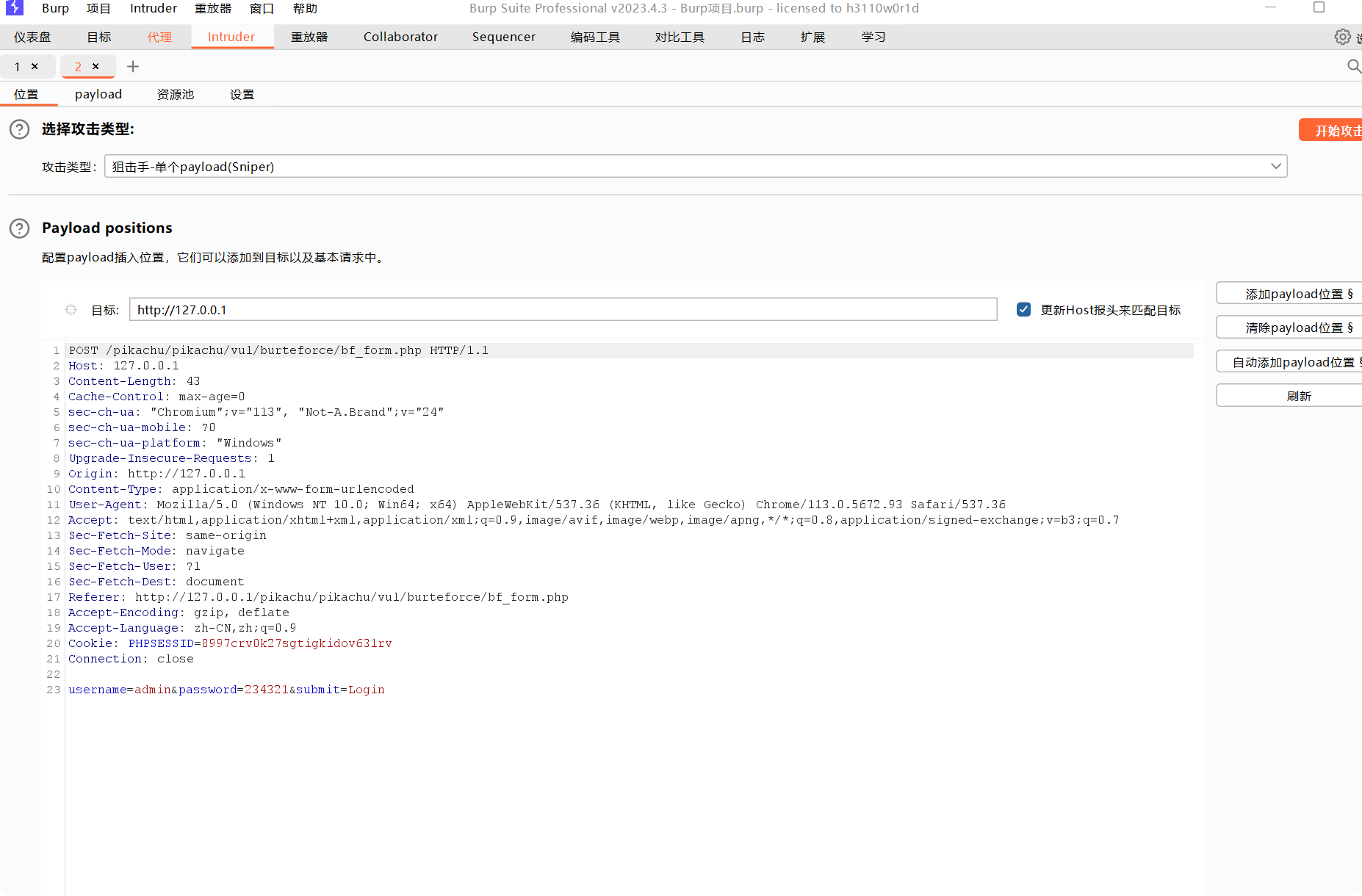Switch to 代理 tab
Image resolution: width=1362 pixels, height=896 pixels.
click(x=159, y=37)
